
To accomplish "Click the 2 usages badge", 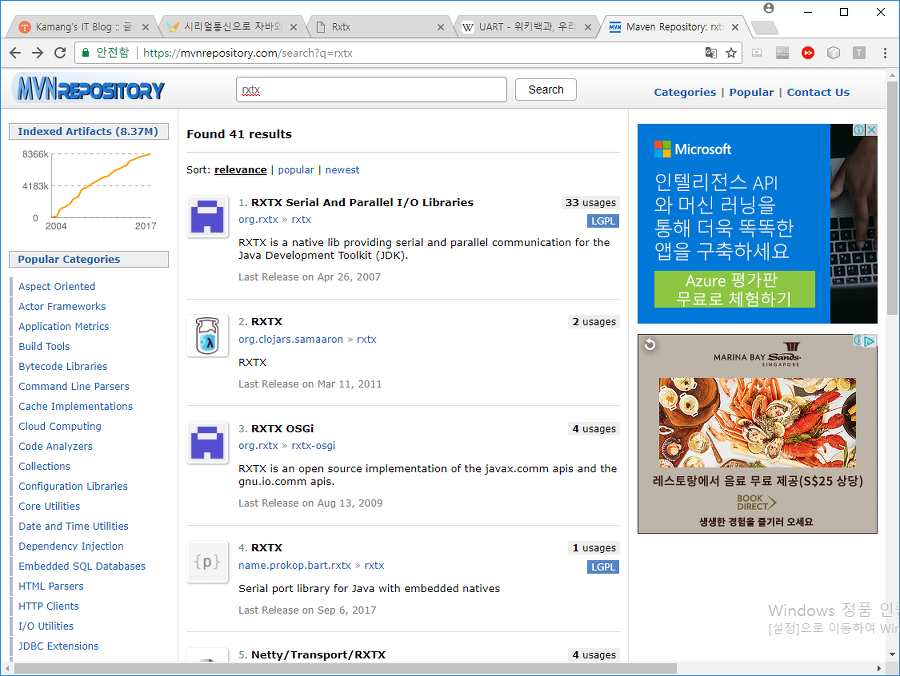I will 593,322.
